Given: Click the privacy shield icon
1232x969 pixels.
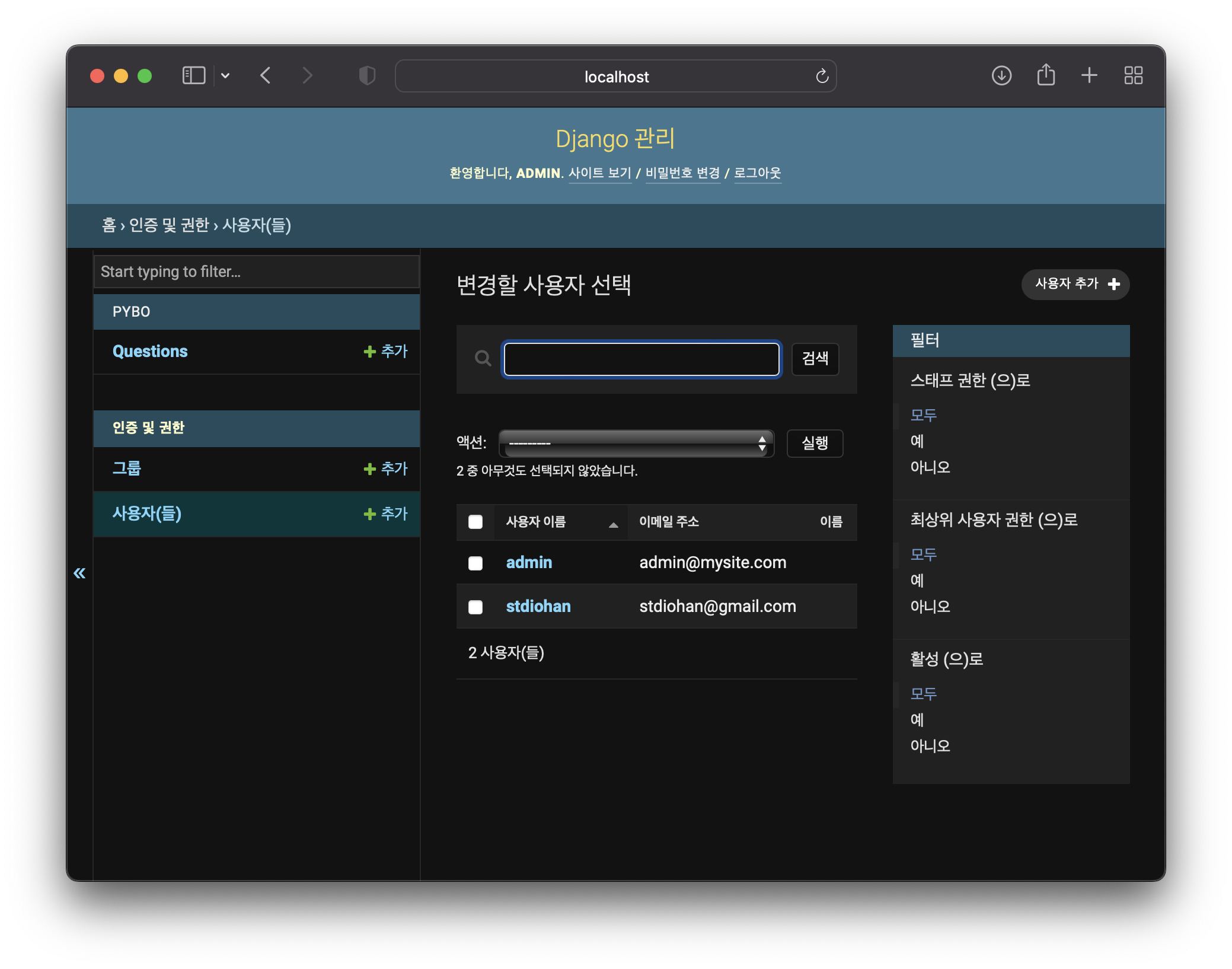Looking at the screenshot, I should click(x=367, y=76).
